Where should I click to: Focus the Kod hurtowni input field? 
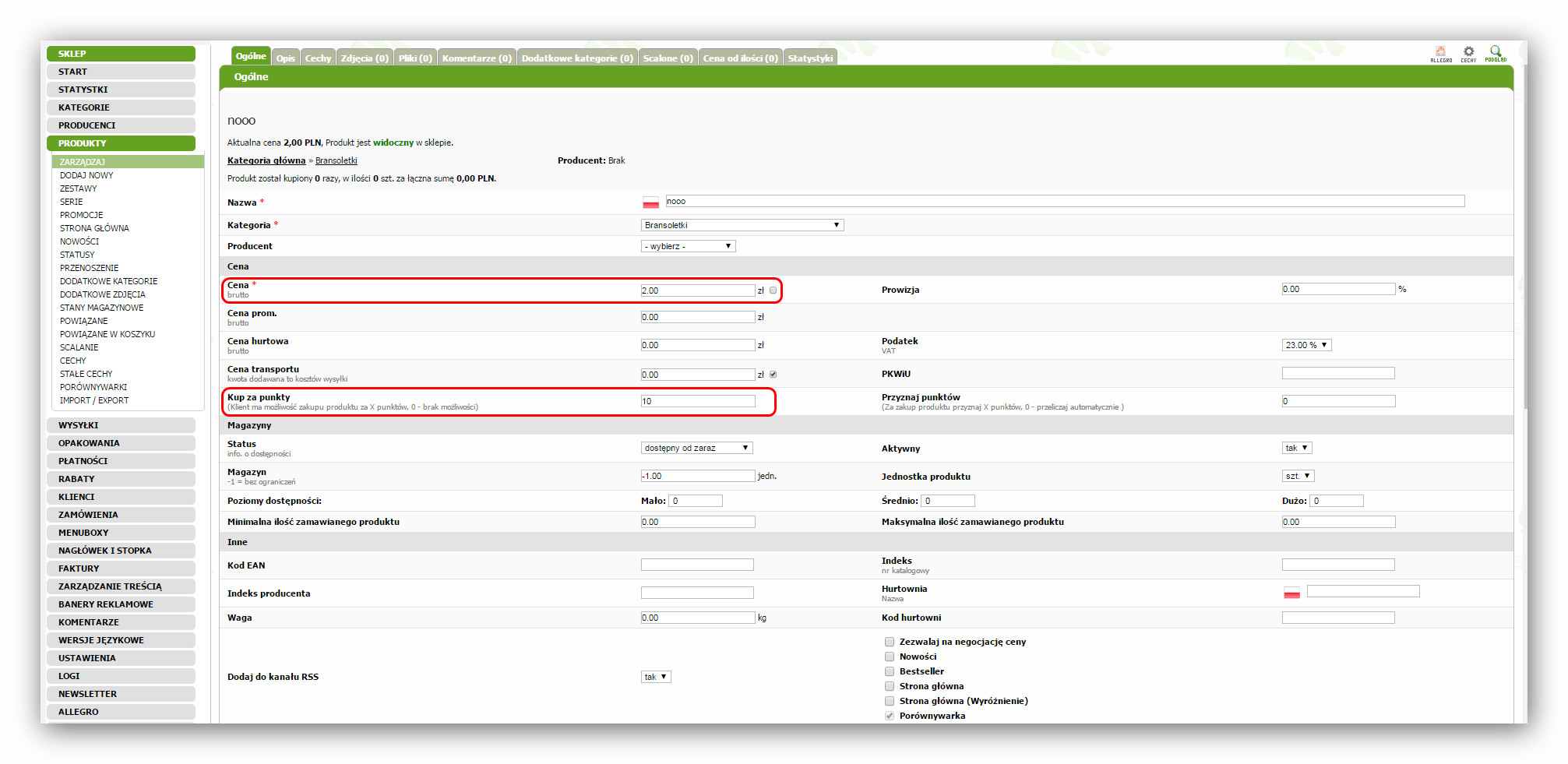tap(1338, 618)
